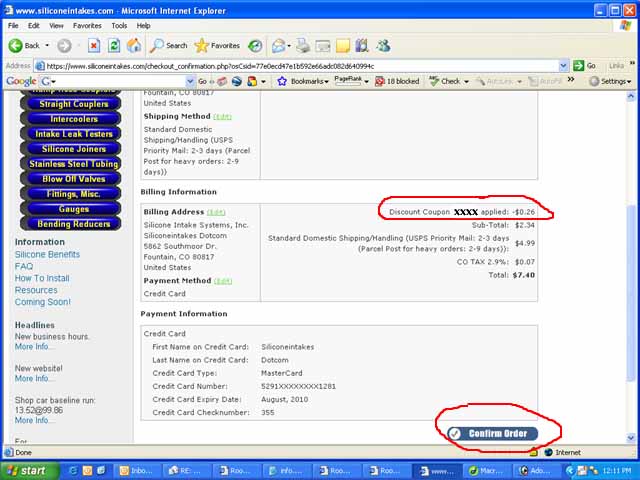Open the Tools menu
640x480 pixels.
tap(119, 26)
